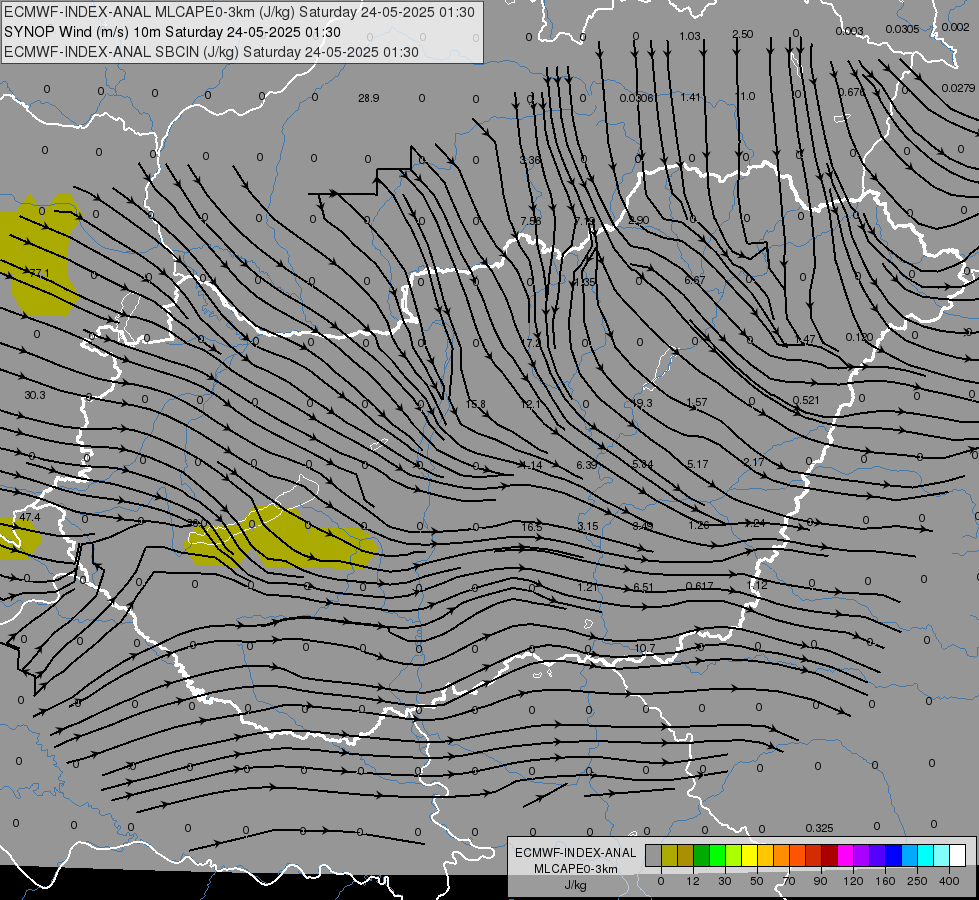Image resolution: width=979 pixels, height=900 pixels.
Task: Click the 77.1 value on the map
Action: (39, 273)
